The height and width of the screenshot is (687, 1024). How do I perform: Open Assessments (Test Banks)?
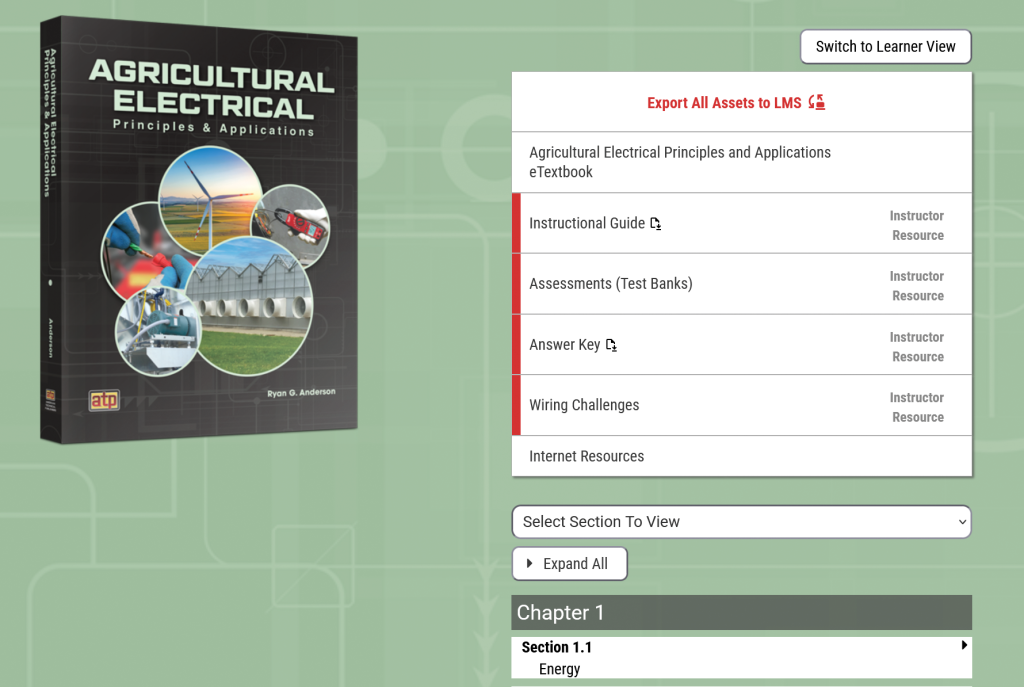click(611, 283)
